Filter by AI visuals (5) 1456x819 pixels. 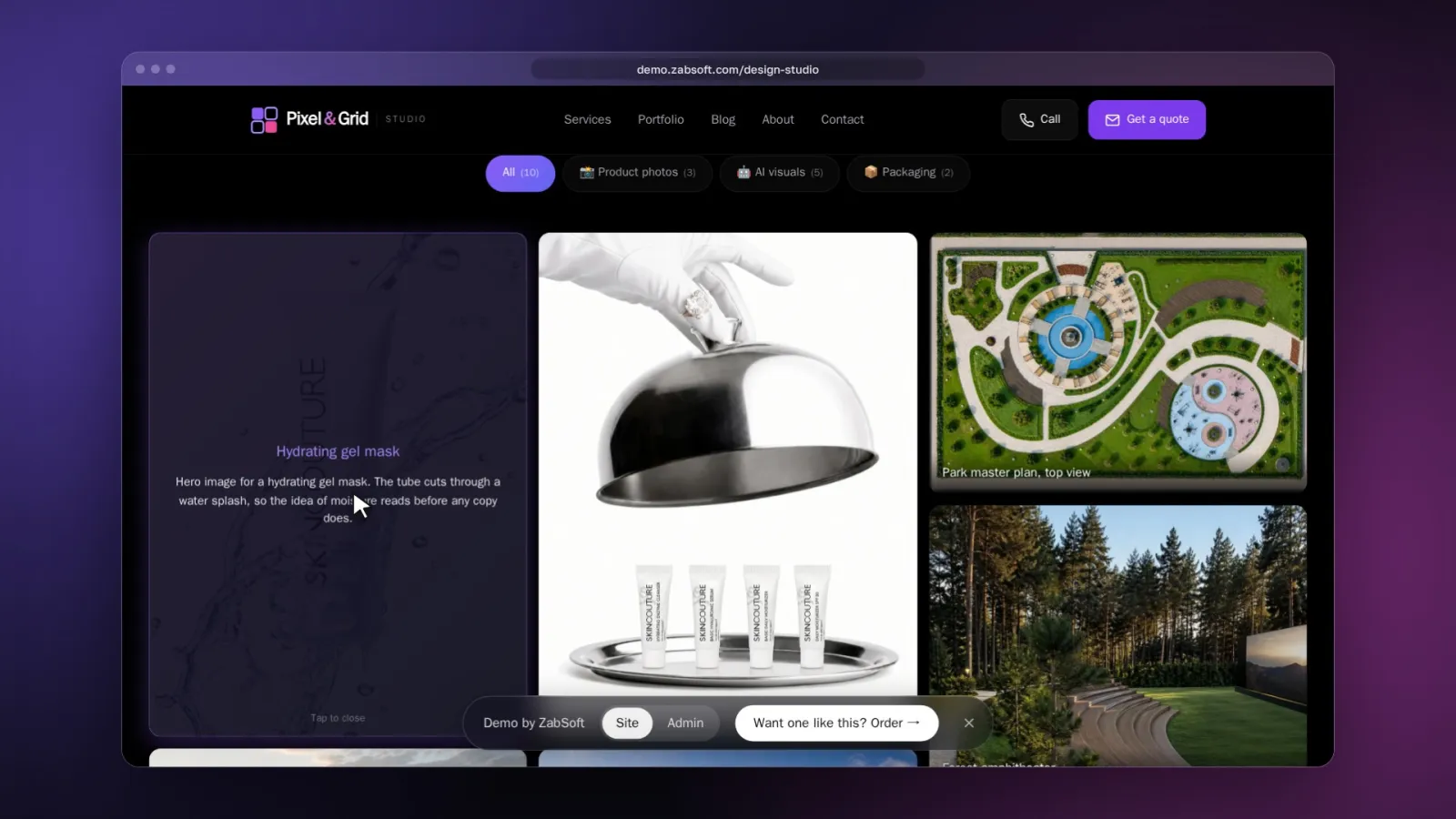(x=780, y=173)
